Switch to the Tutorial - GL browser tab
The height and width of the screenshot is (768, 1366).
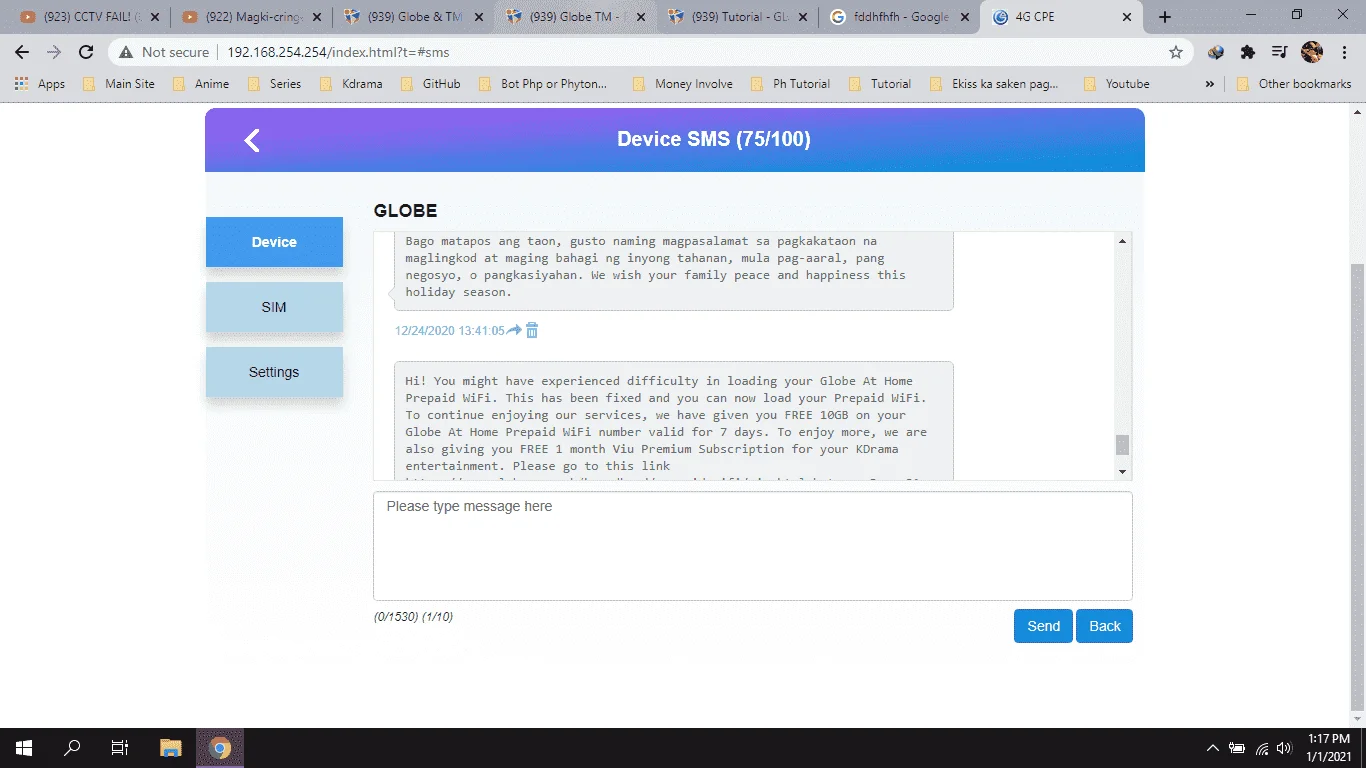pos(737,17)
